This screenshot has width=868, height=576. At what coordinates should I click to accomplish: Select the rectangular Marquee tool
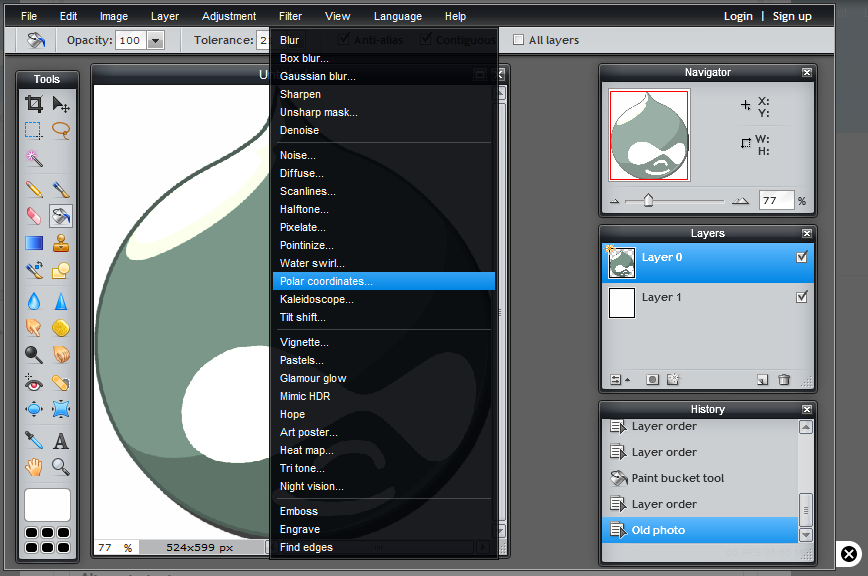pos(34,131)
